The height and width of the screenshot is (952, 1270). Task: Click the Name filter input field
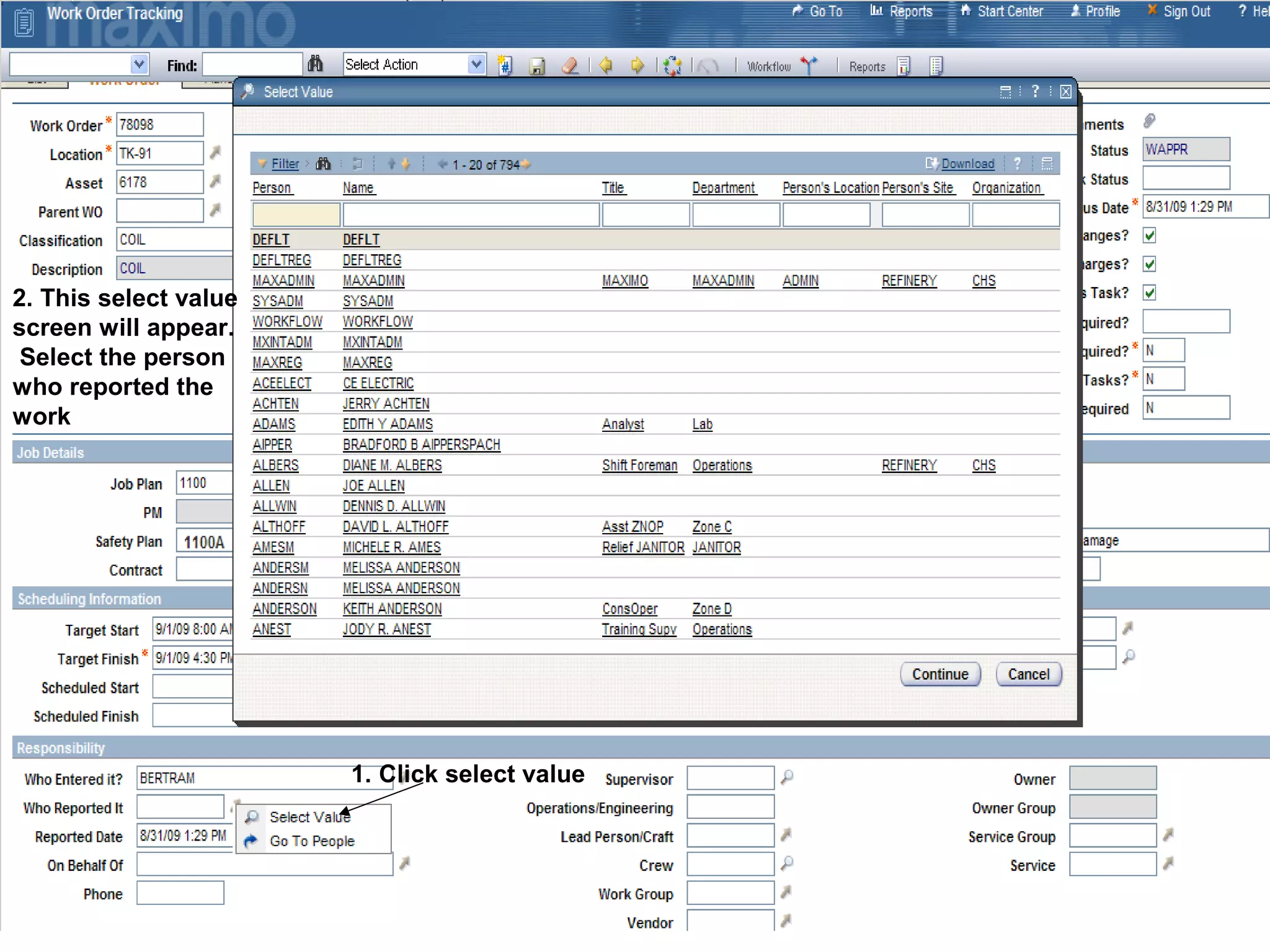471,215
